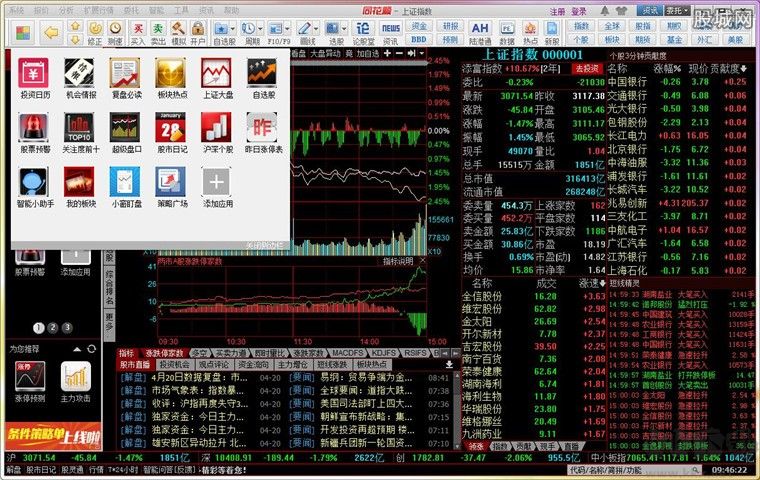Open the 板块热点 radar icon
This screenshot has height=480, width=760.
pyautogui.click(x=170, y=73)
